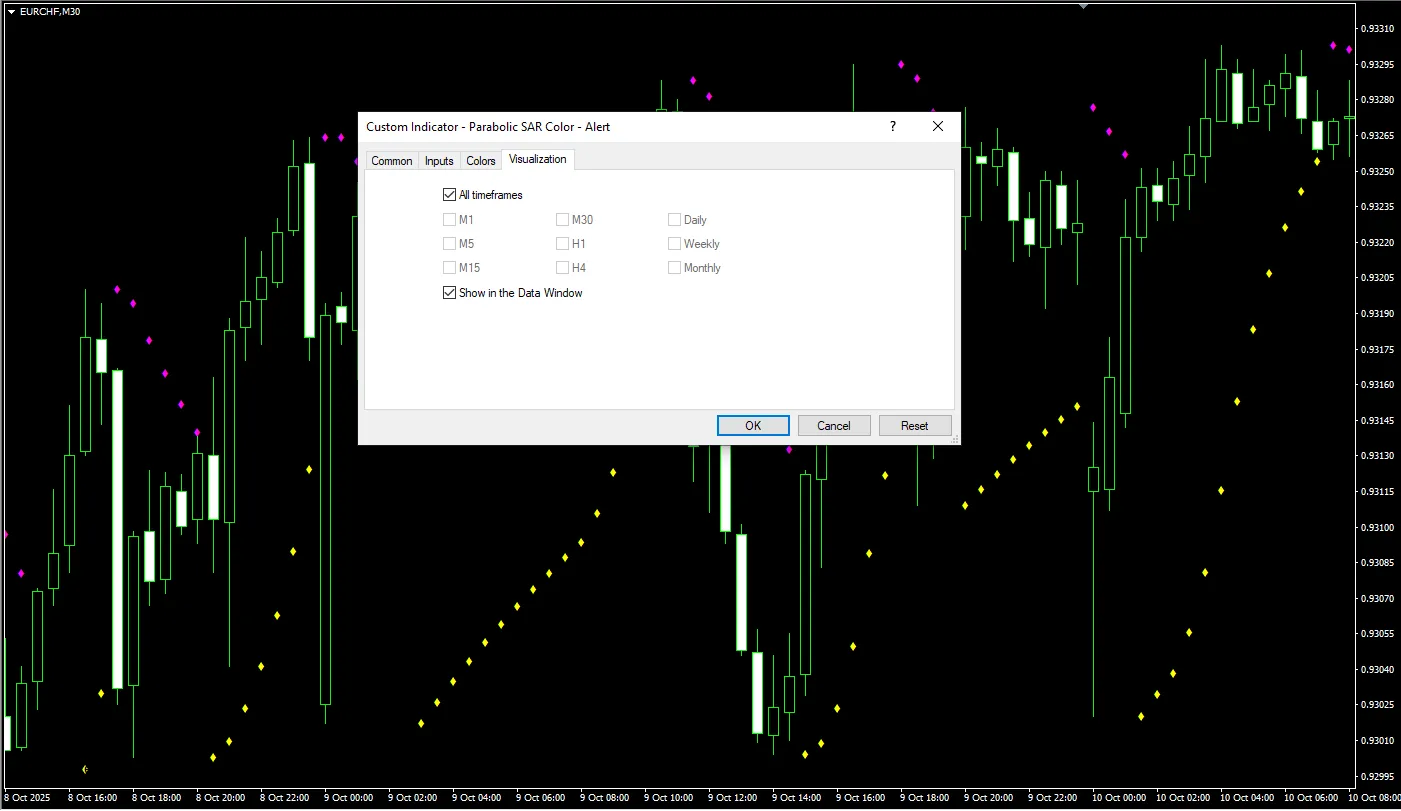Tick the M1 timeframe checkbox

[449, 220]
